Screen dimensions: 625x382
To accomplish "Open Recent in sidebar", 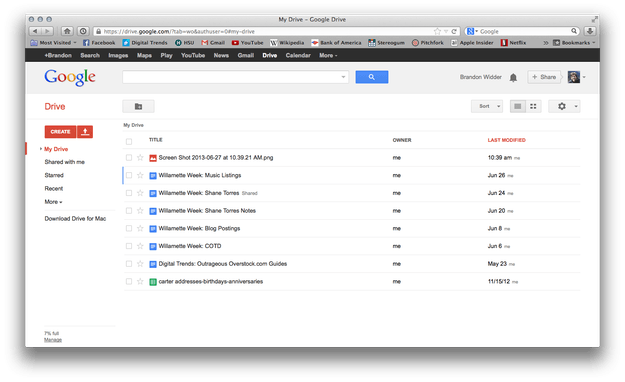I will (54, 189).
